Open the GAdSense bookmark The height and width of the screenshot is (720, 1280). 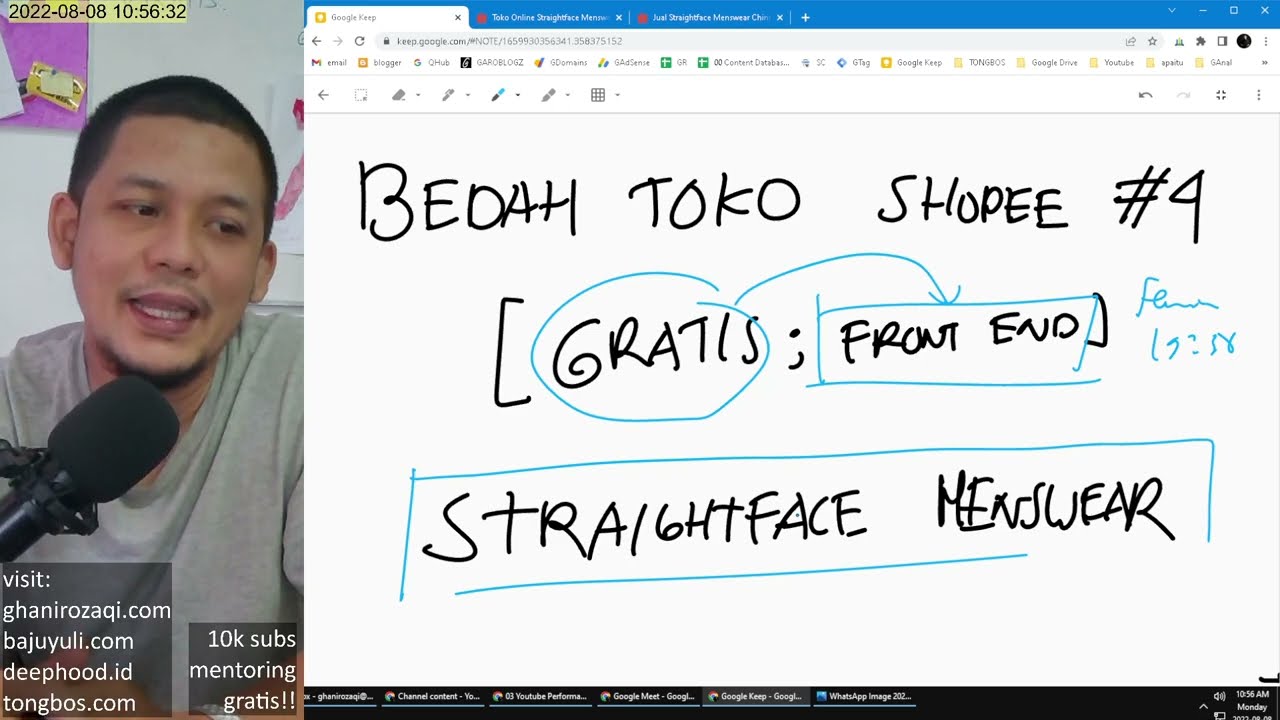click(624, 62)
